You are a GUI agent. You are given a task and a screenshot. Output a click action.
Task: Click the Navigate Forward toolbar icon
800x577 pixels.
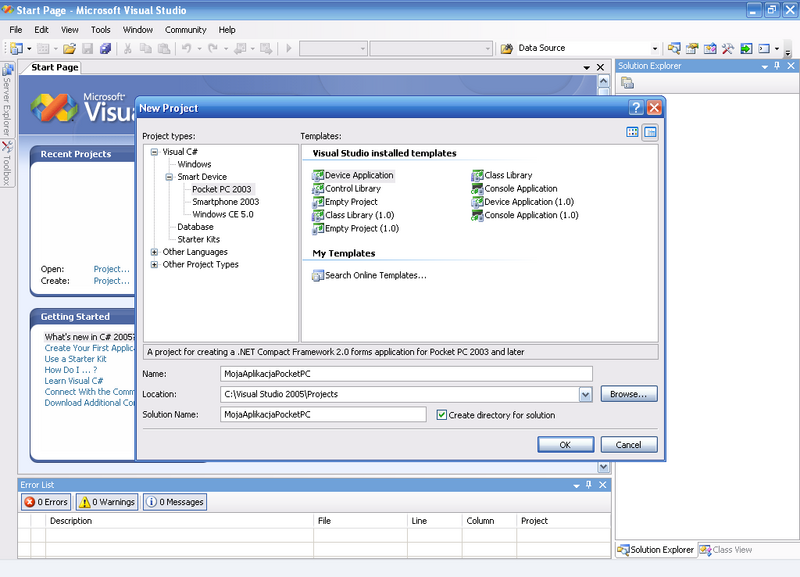[266, 48]
